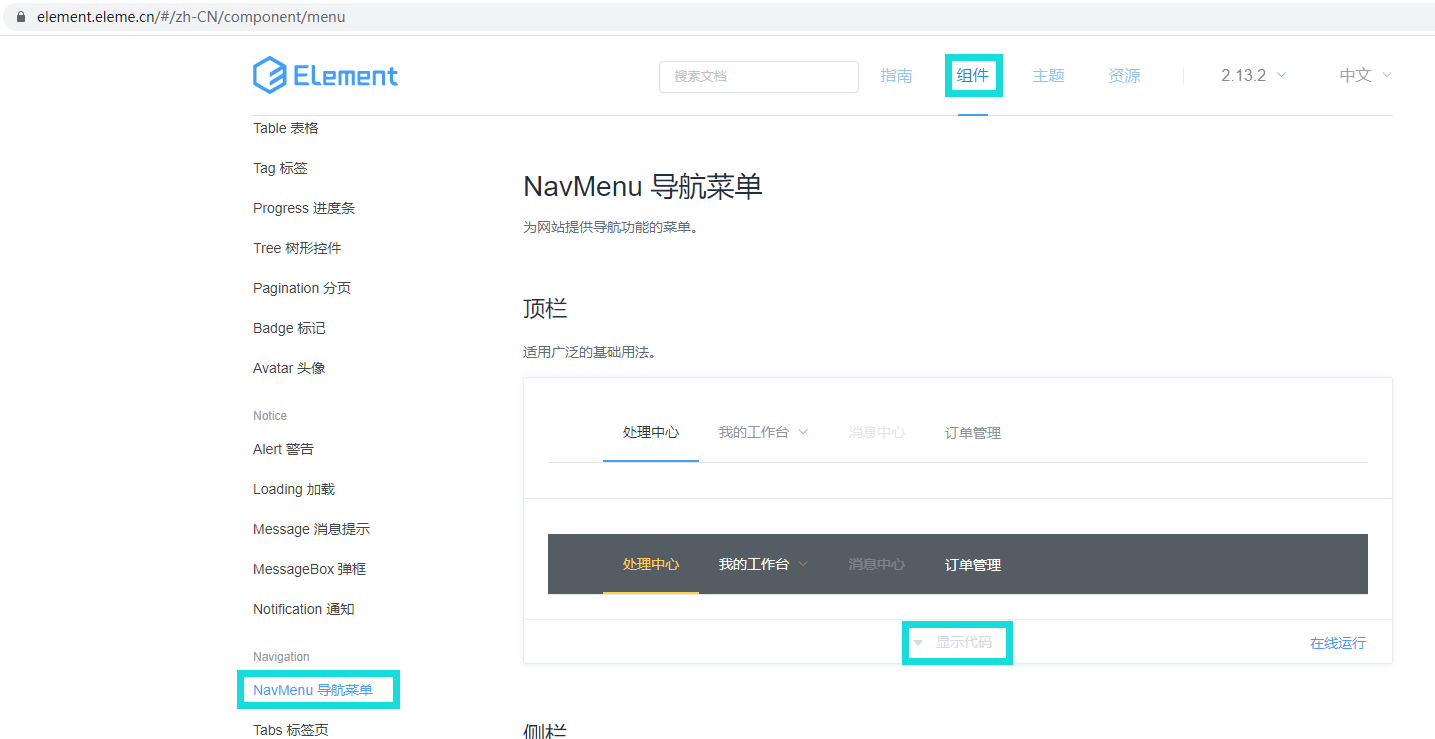Click 显示代码 to show code
The image size is (1435, 739).
coord(964,642)
